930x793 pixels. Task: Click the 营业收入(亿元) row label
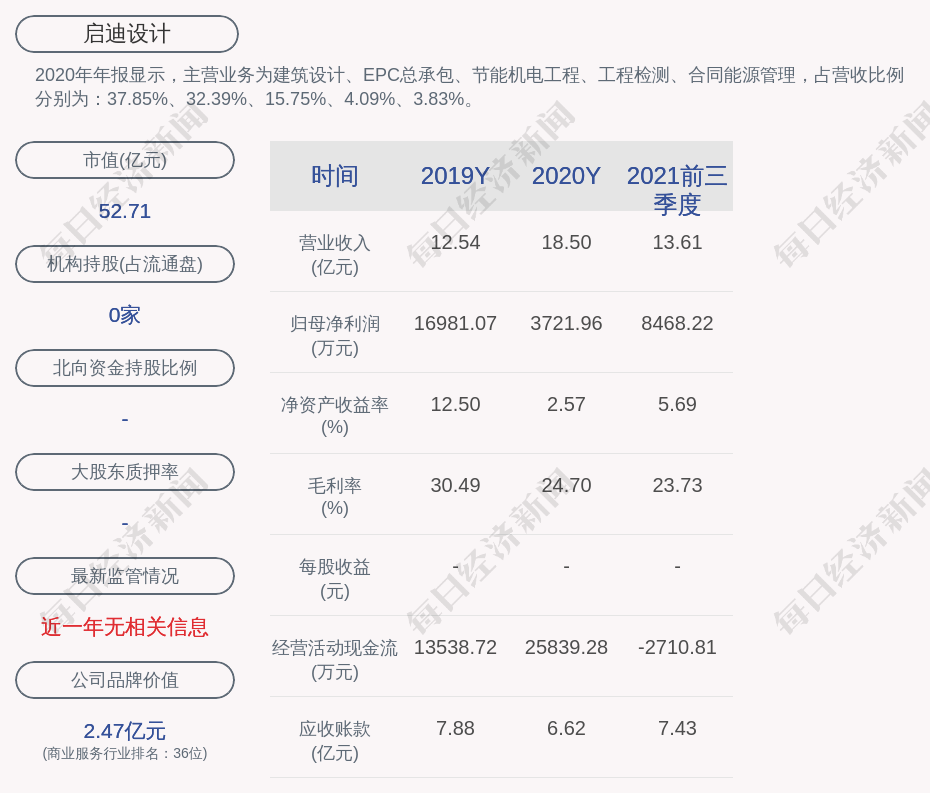coord(335,254)
